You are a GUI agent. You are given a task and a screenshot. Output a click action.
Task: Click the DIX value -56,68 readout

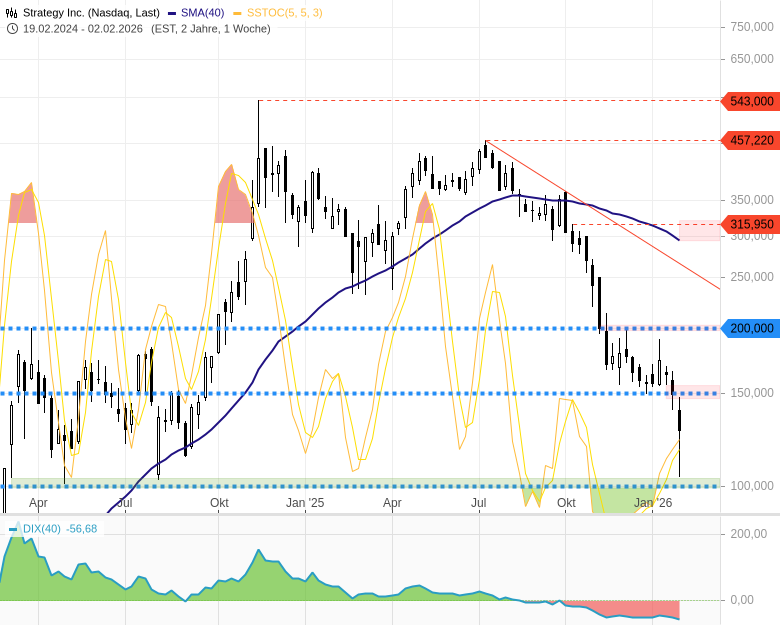[x=82, y=528]
